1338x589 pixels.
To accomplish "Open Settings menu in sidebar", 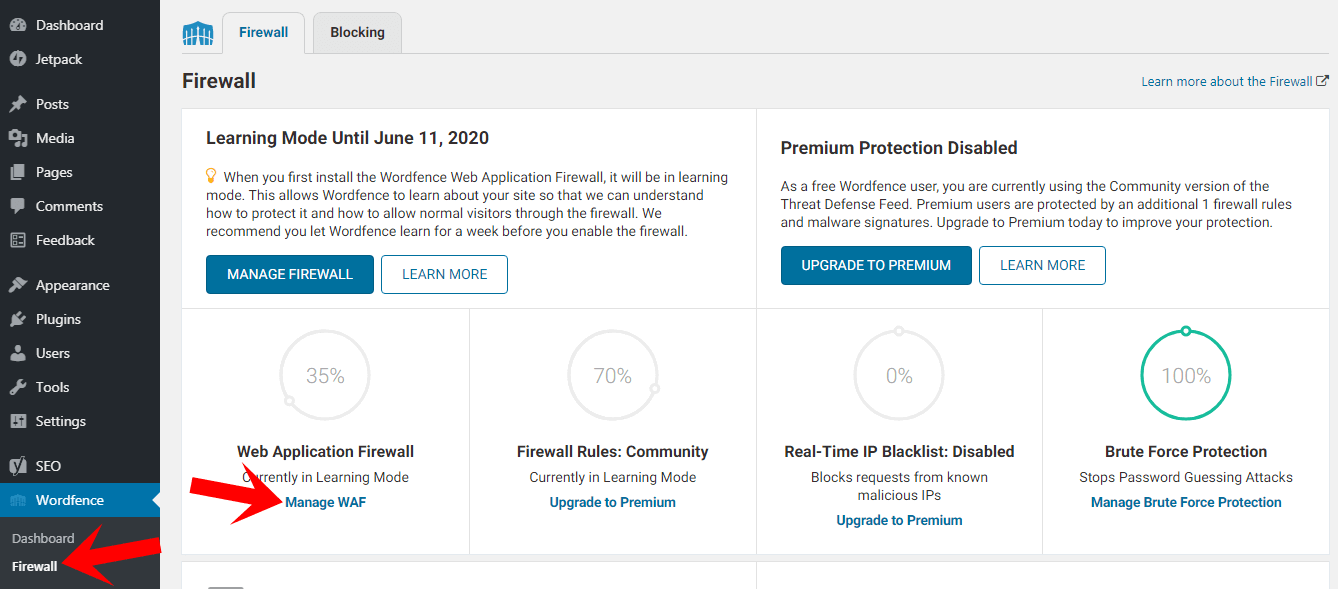I will point(60,421).
